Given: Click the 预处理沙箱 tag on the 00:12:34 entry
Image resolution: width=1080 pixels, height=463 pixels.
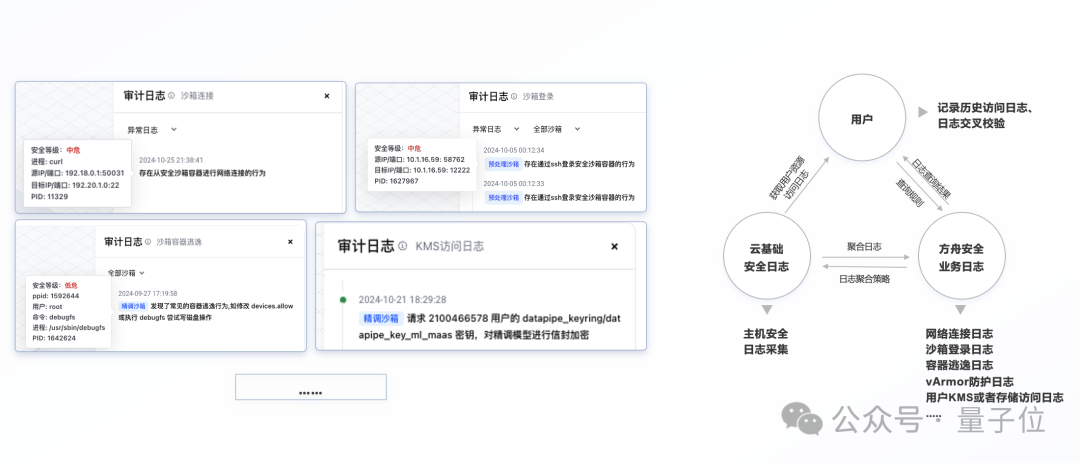Looking at the screenshot, I should 504,163.
